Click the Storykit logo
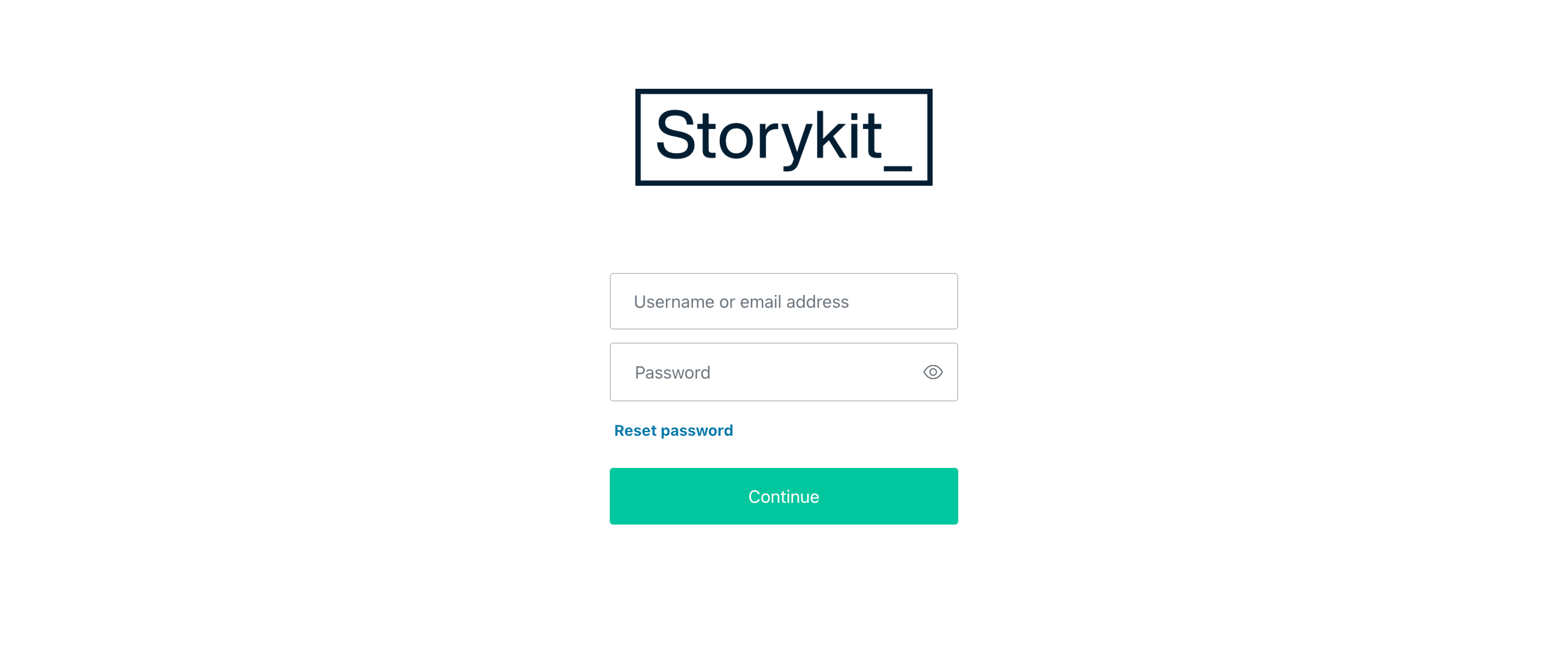The image size is (1568, 670). [x=783, y=137]
